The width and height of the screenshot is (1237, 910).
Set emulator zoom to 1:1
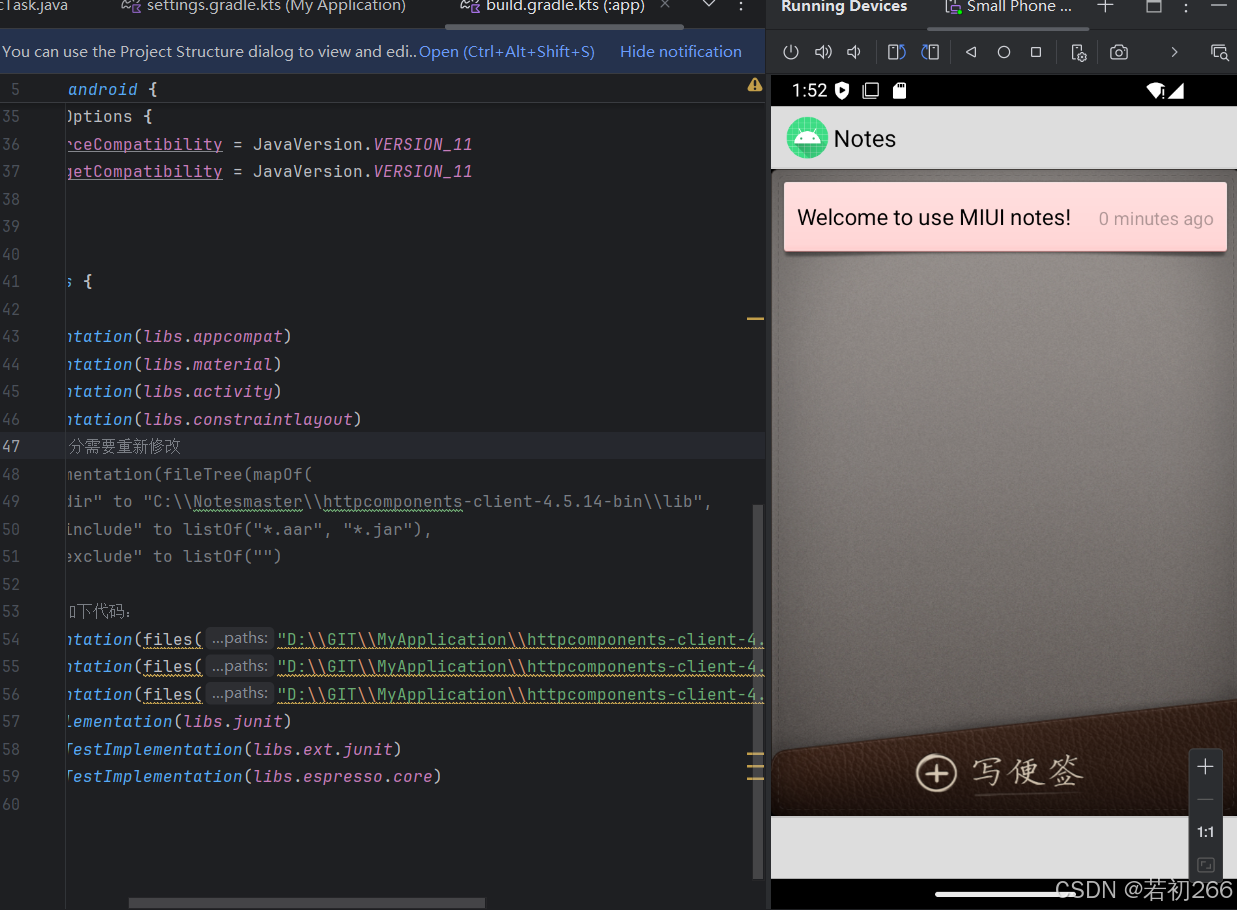[x=1205, y=832]
